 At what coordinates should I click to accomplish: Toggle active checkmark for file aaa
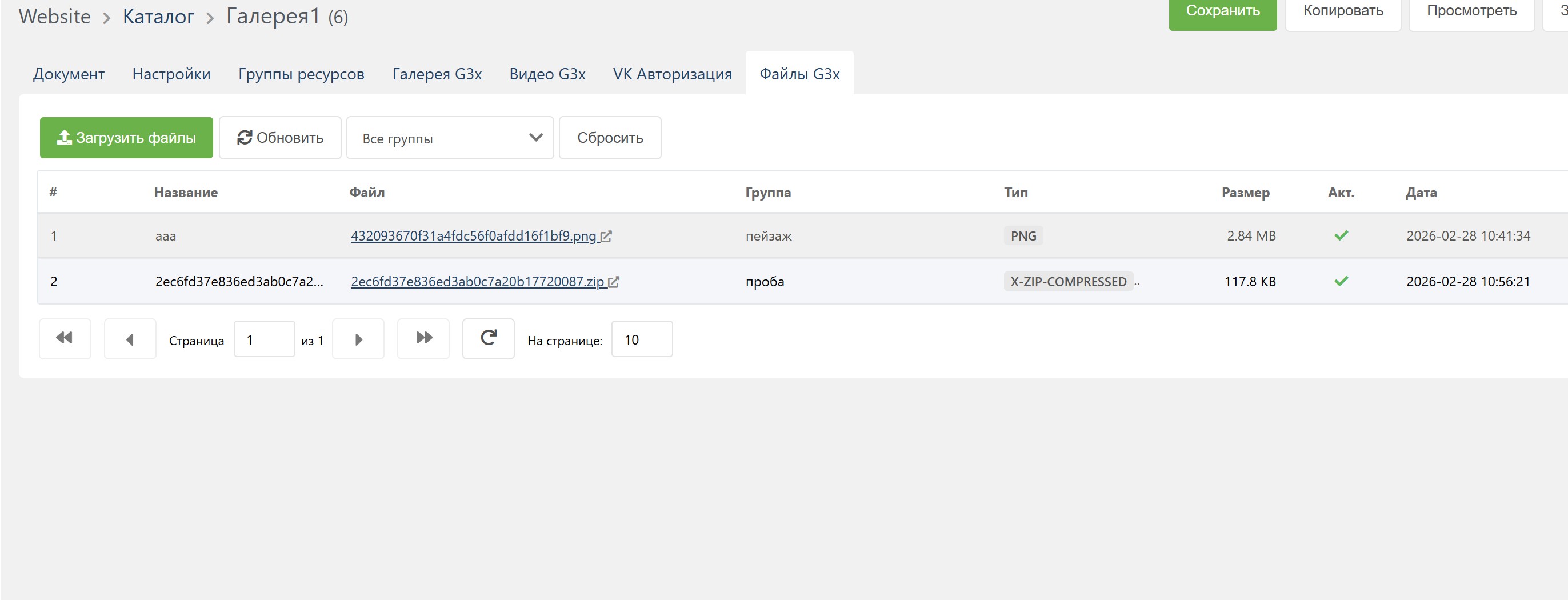tap(1341, 235)
